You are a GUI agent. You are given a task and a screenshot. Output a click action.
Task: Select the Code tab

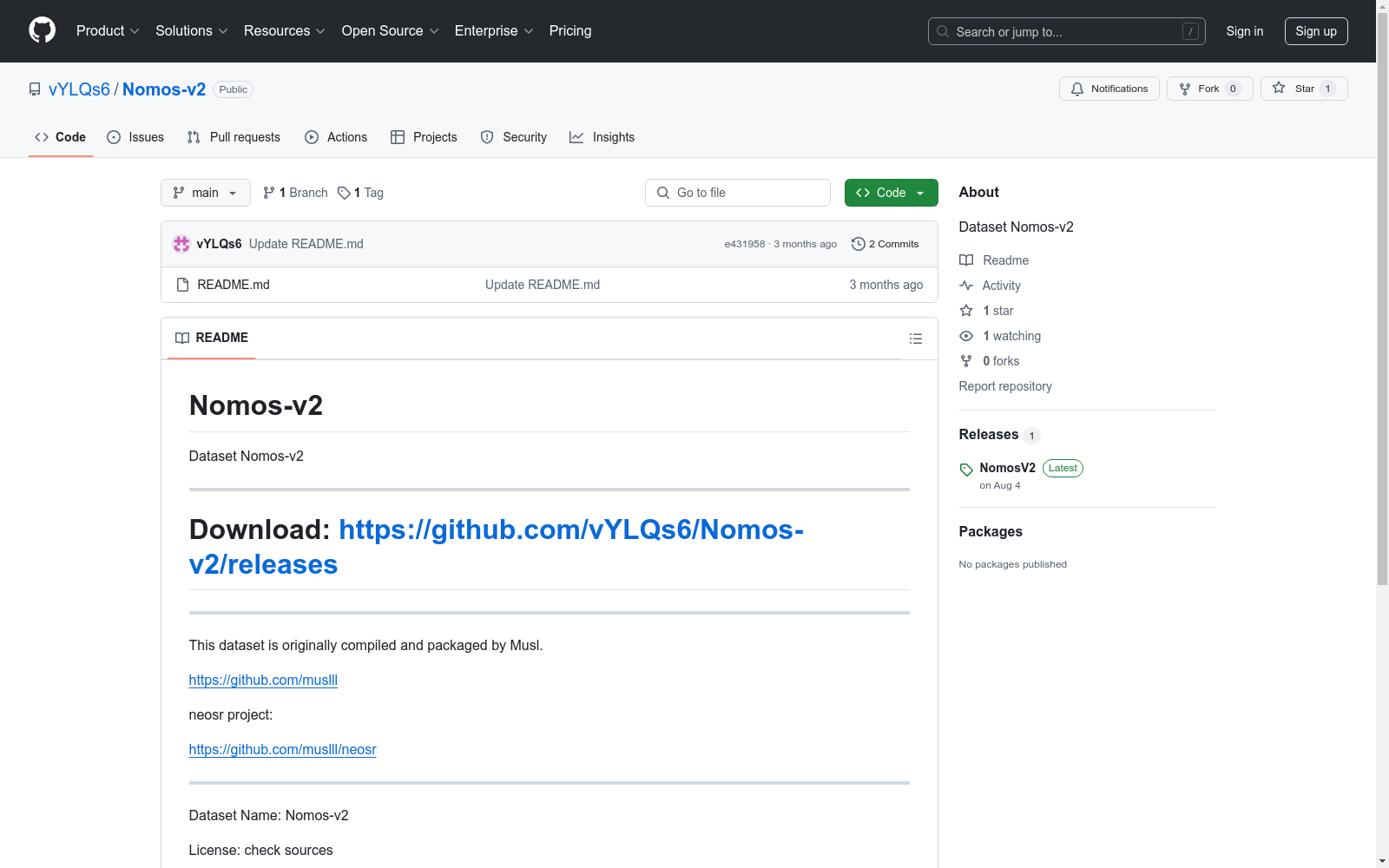(61, 137)
